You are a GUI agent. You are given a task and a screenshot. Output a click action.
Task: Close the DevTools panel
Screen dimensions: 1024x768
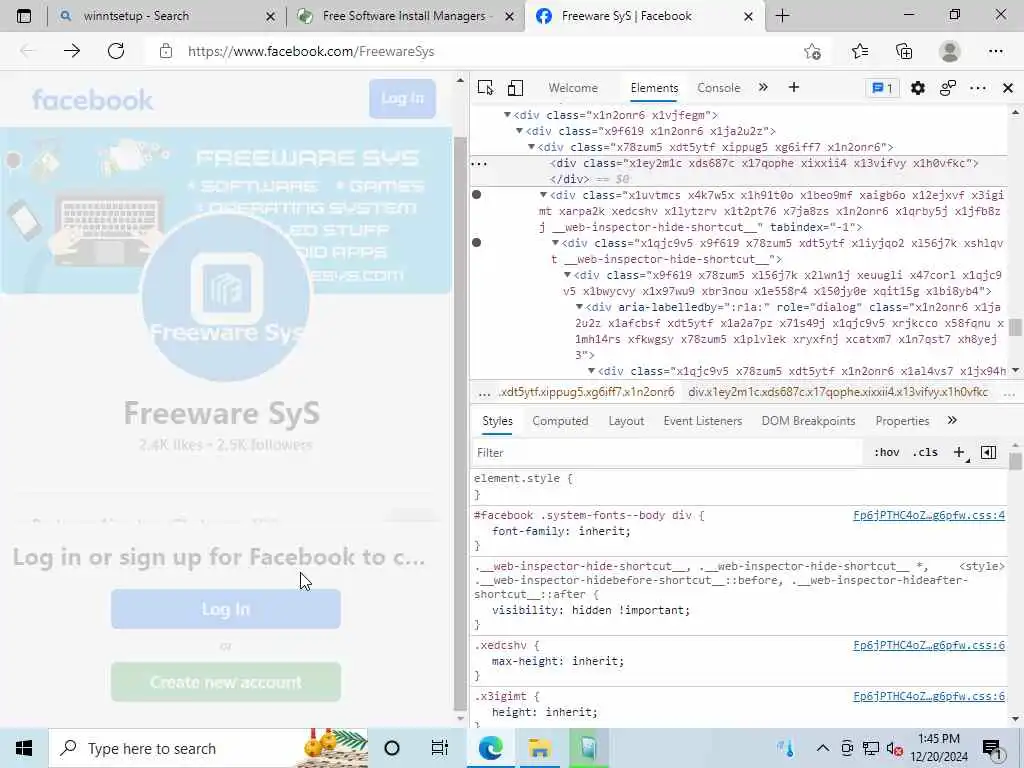1008,88
